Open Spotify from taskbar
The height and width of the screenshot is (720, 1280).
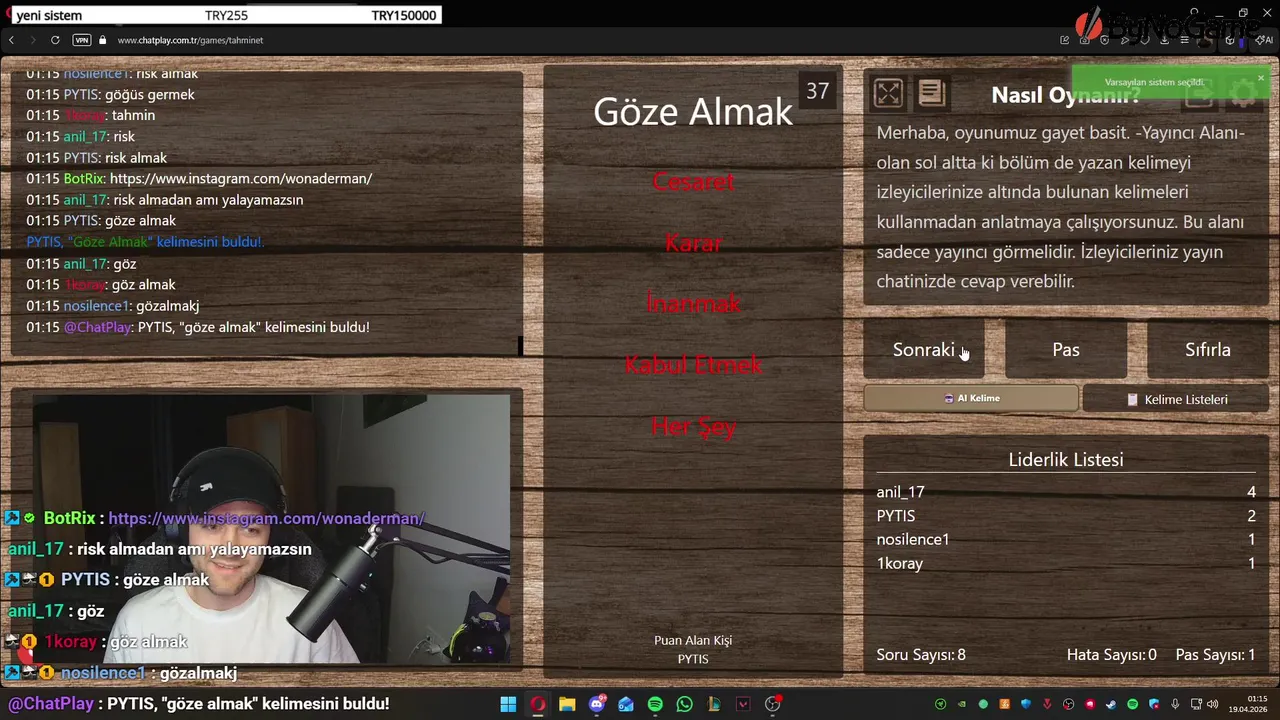tap(655, 704)
